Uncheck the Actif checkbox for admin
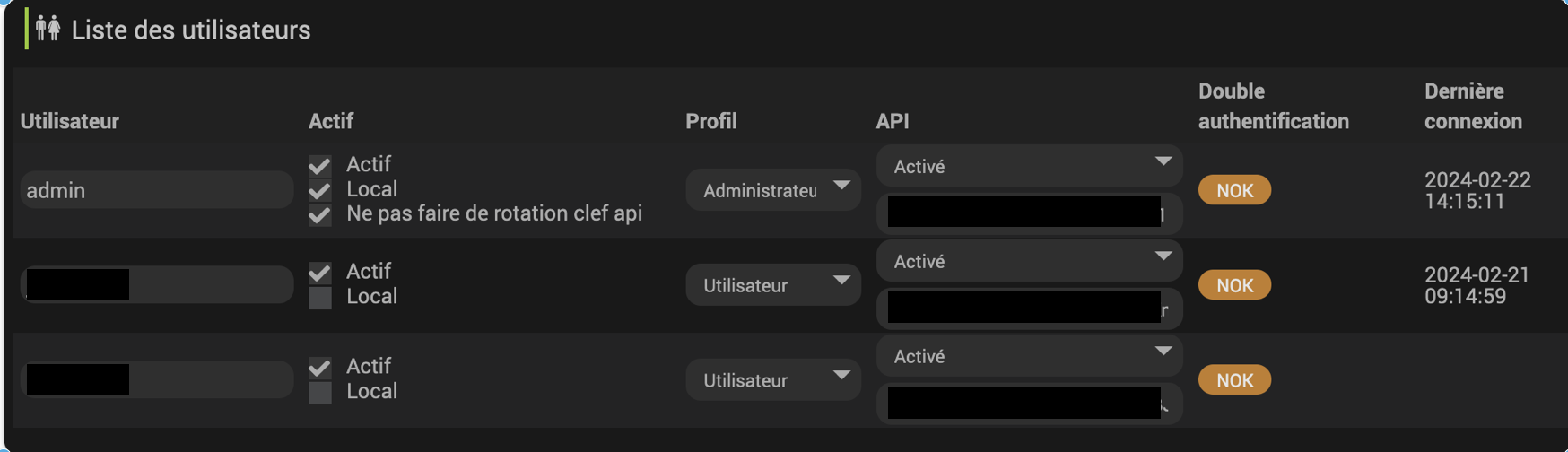 tap(320, 166)
